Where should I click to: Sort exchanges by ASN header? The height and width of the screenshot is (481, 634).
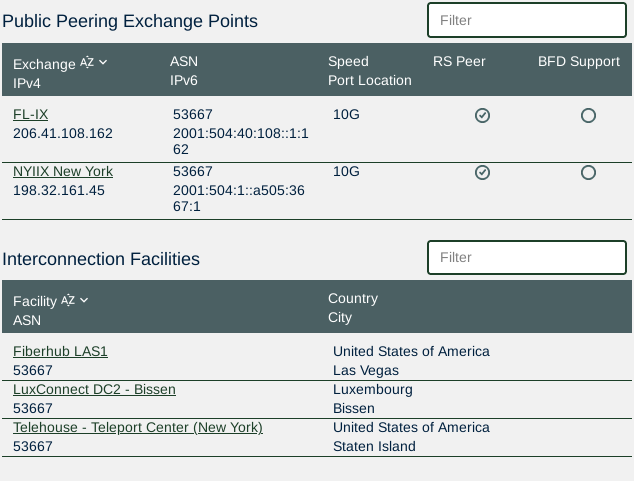184,62
